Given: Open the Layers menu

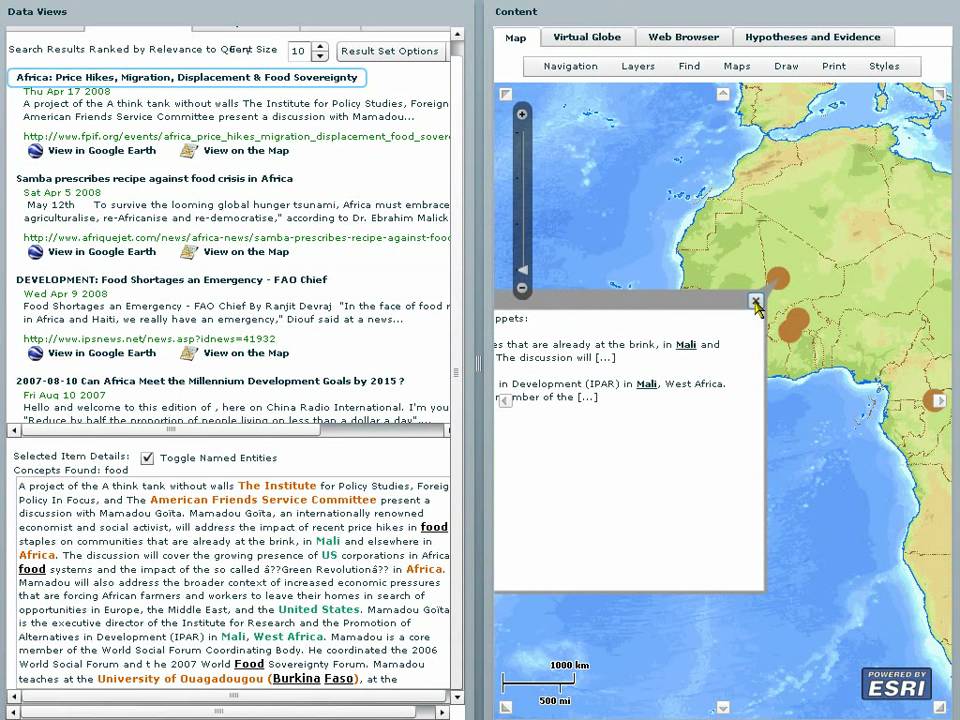Looking at the screenshot, I should (638, 66).
